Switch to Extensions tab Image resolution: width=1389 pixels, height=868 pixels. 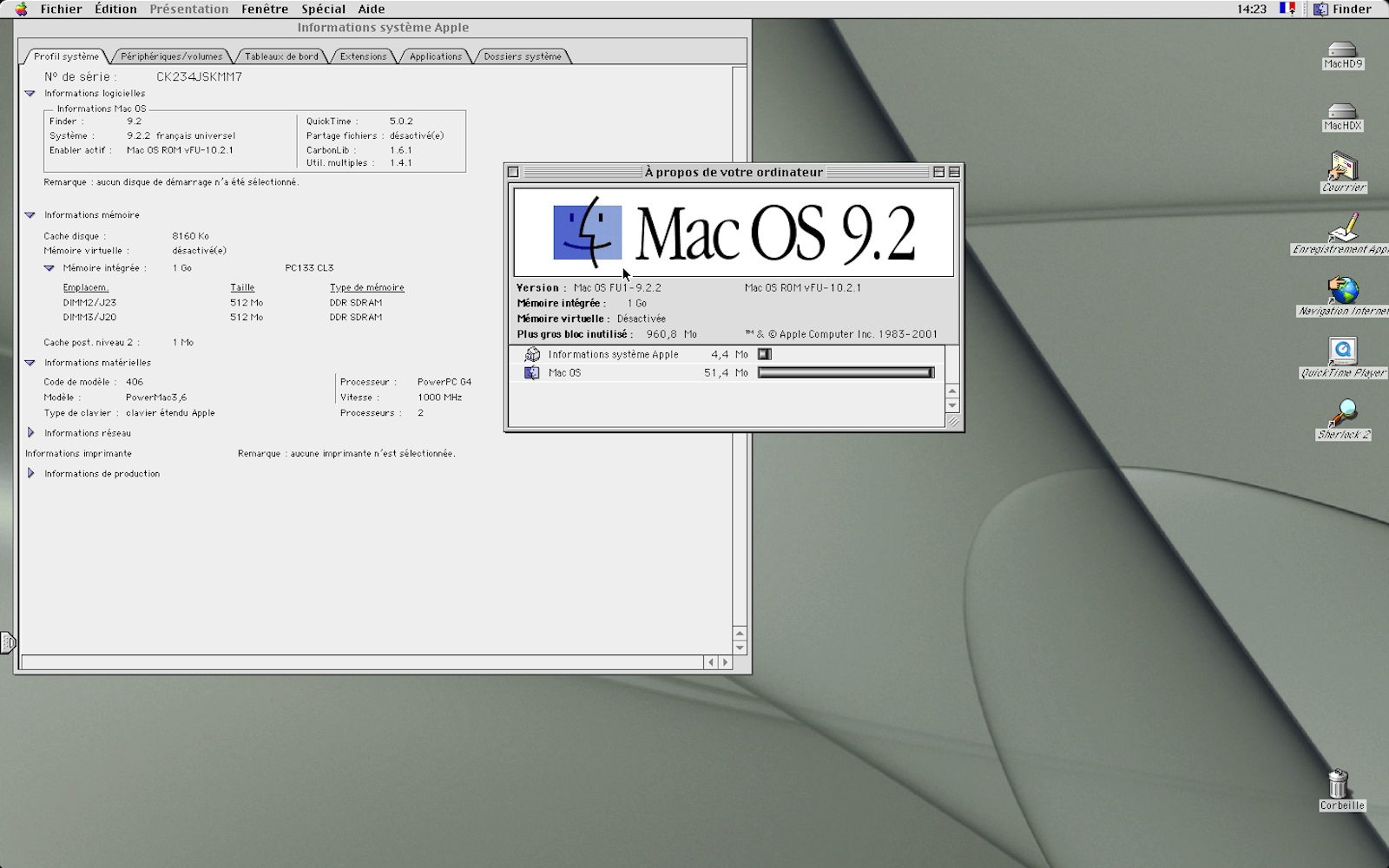(x=363, y=56)
